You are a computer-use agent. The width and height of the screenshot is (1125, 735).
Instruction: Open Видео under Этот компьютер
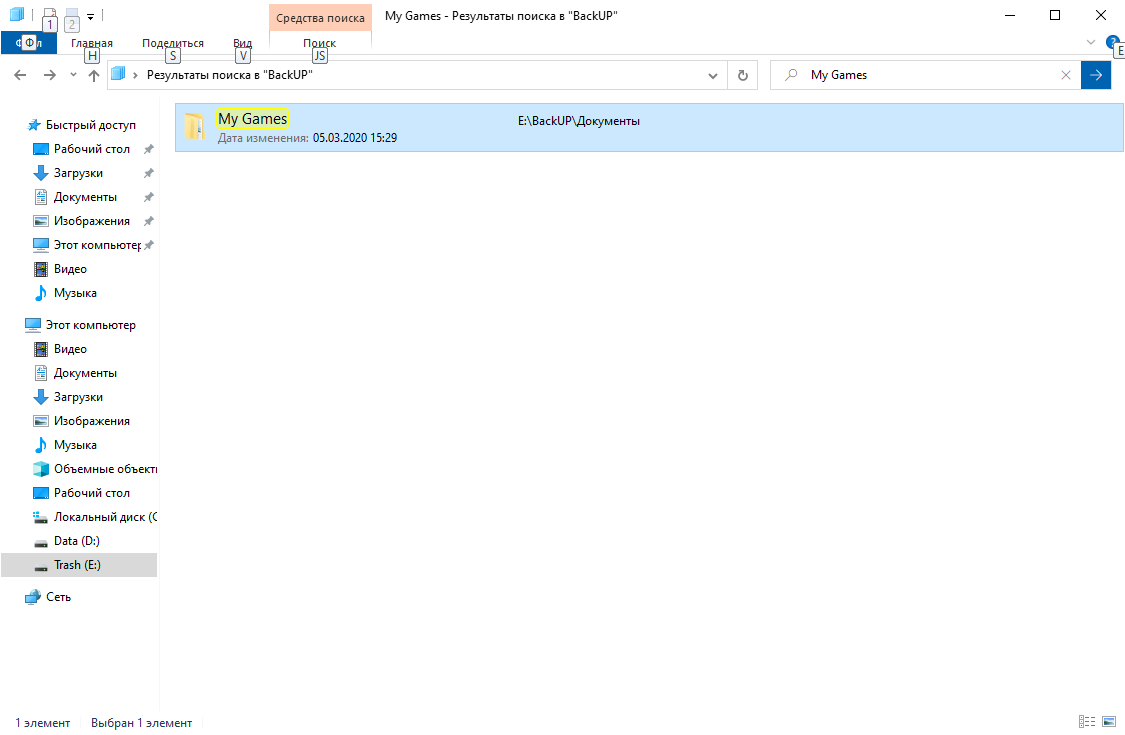[x=70, y=349]
